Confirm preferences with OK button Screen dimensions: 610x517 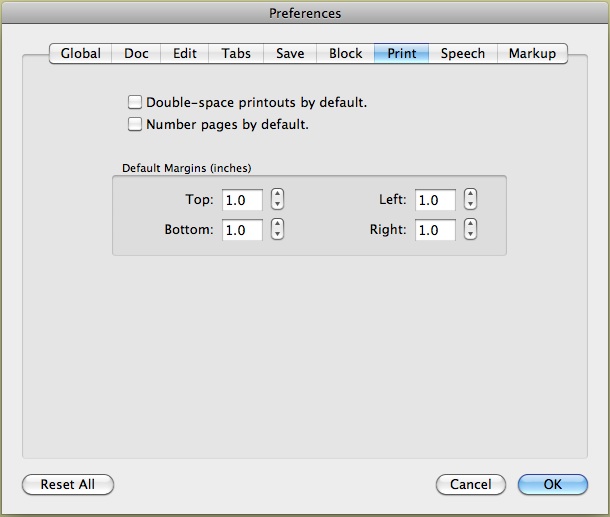point(553,484)
